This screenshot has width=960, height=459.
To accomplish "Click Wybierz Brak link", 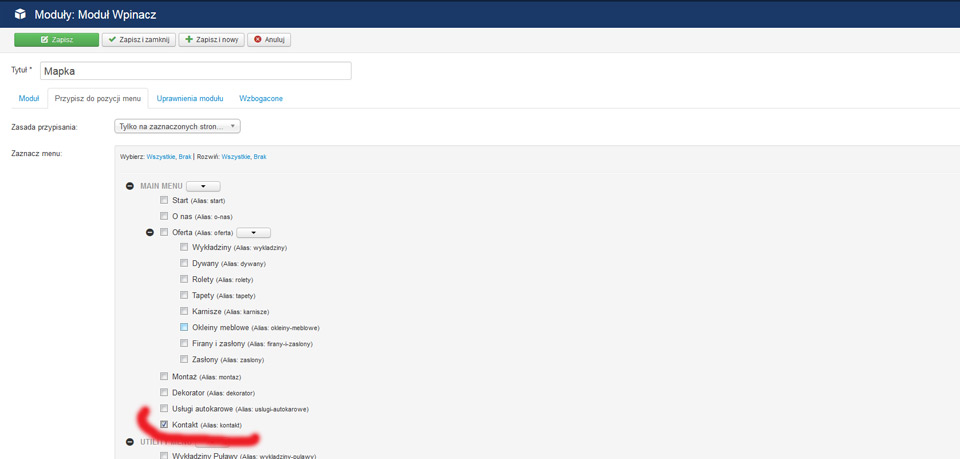I will [185, 157].
